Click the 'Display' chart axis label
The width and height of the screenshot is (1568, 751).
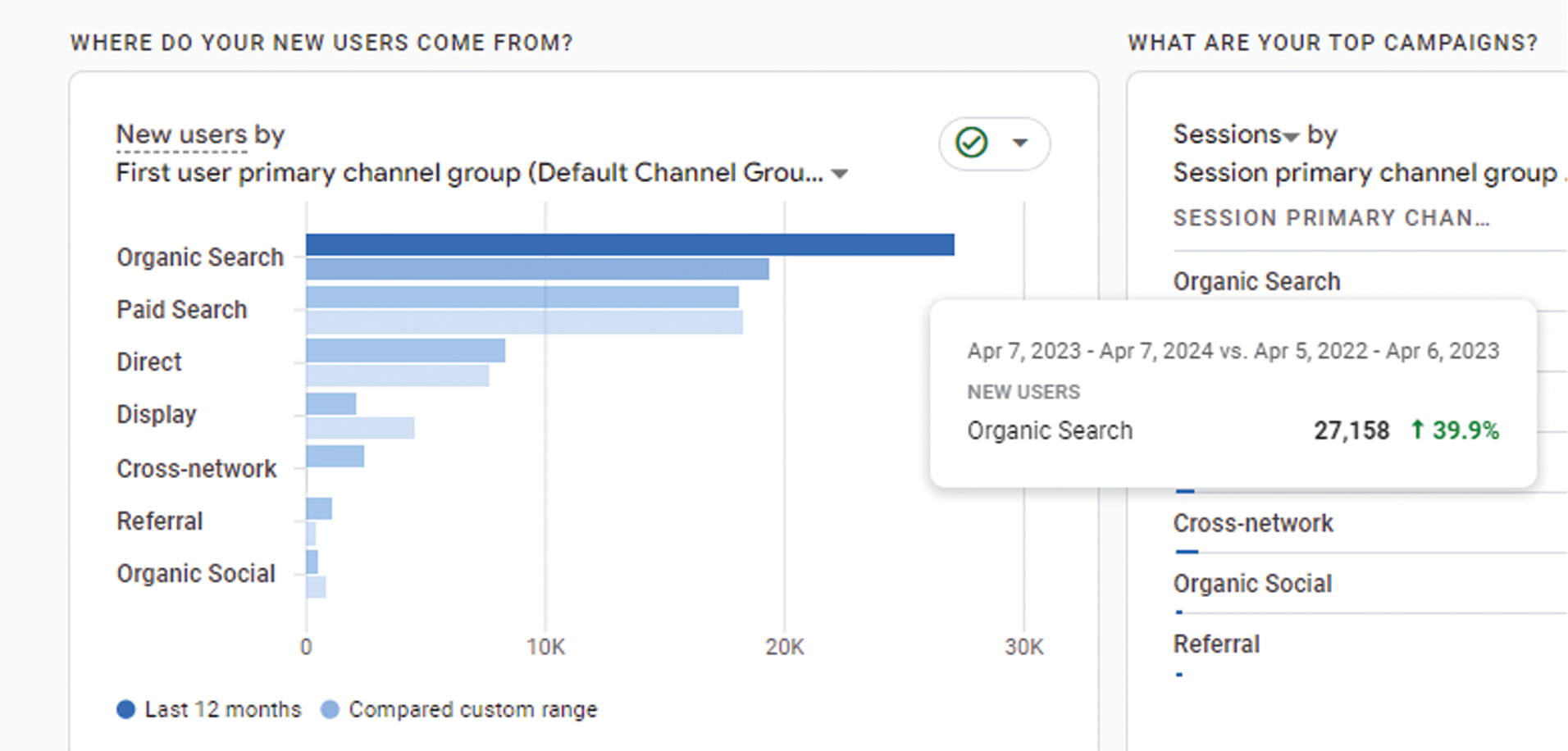(157, 415)
